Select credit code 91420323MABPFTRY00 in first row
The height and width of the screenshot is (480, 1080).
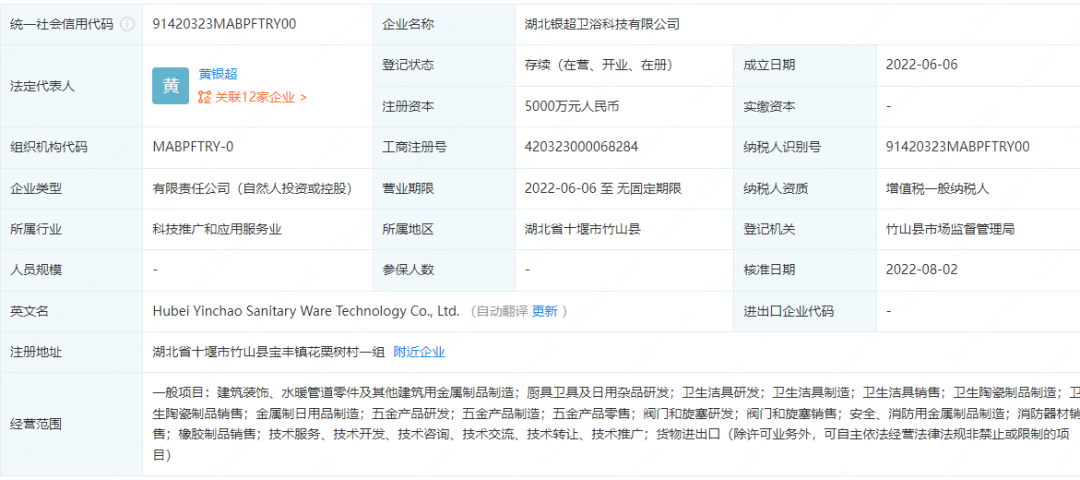[224, 24]
